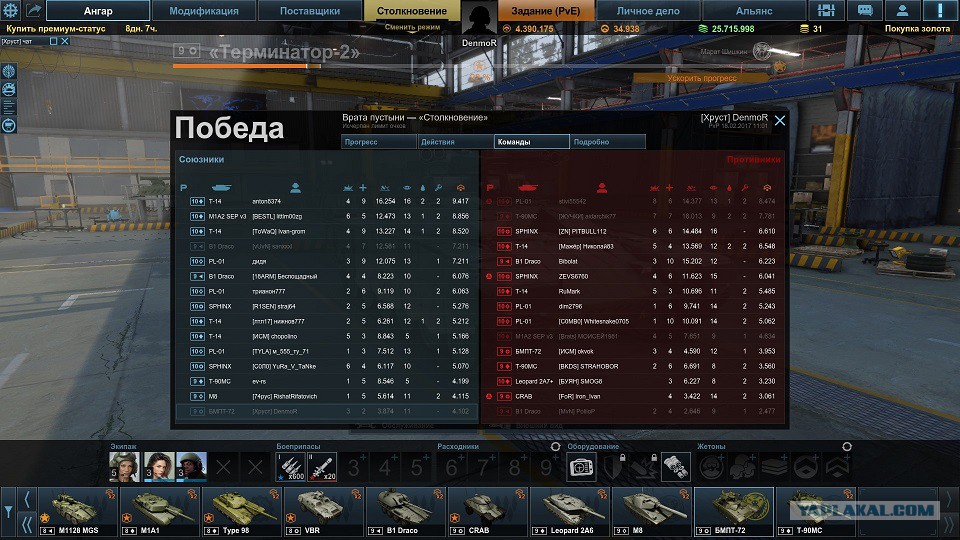Click the globe icon in left sidebar

(x=9, y=71)
